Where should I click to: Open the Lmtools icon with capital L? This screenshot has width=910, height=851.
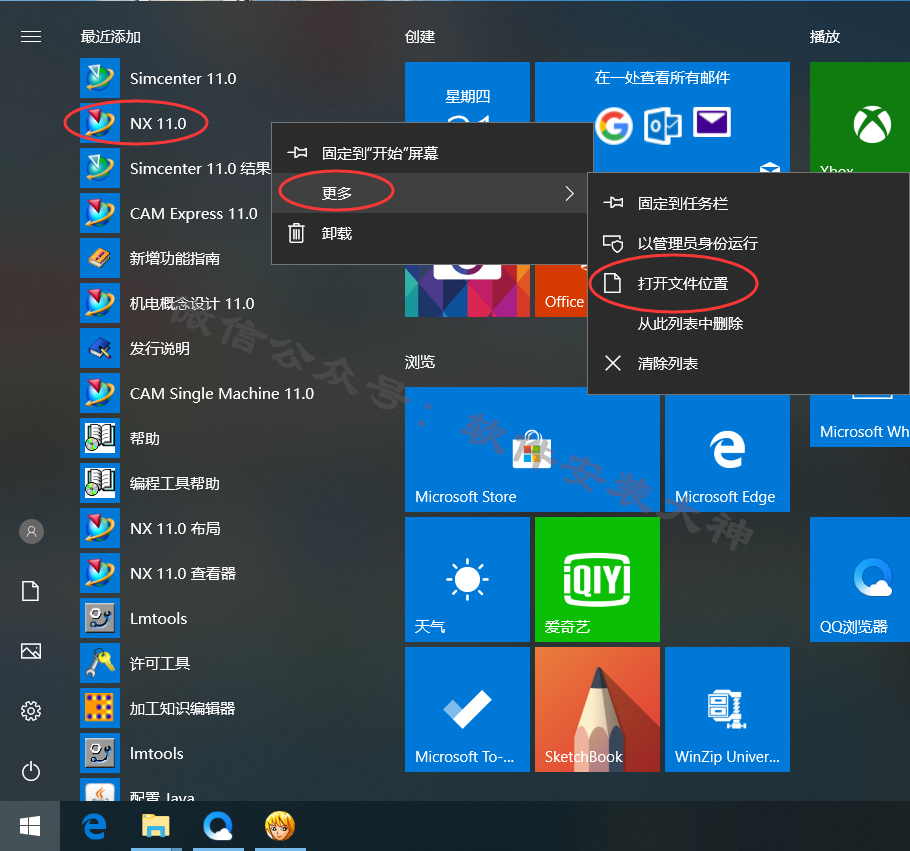(100, 618)
